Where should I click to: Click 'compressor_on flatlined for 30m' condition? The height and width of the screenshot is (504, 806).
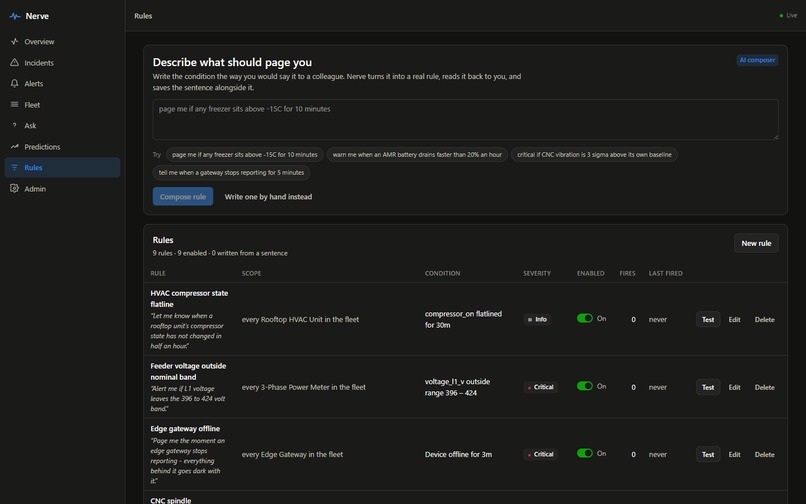(x=463, y=319)
